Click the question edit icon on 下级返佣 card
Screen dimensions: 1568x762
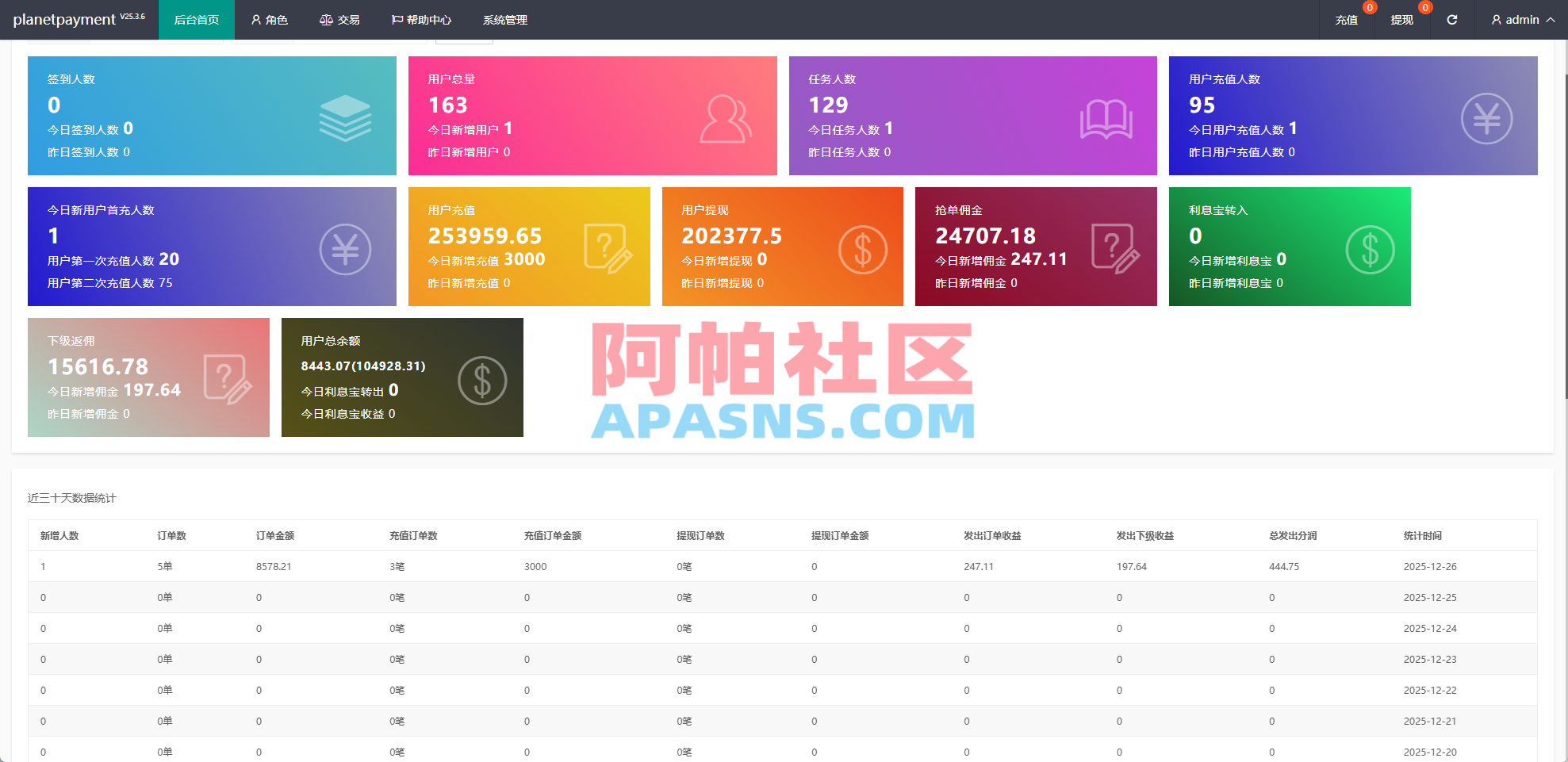pos(228,380)
